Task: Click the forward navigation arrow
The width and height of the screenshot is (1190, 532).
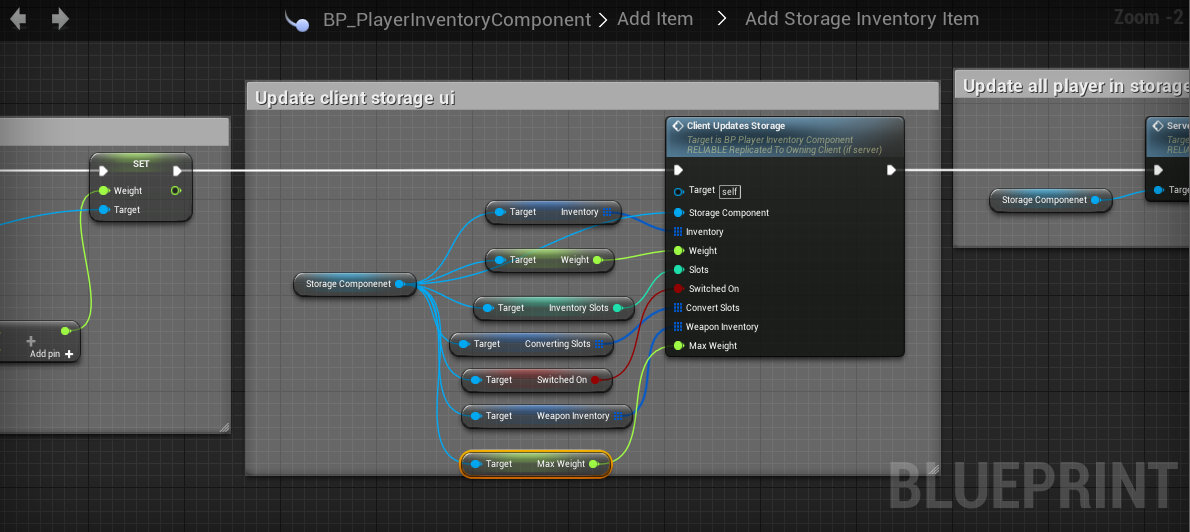Action: (60, 19)
